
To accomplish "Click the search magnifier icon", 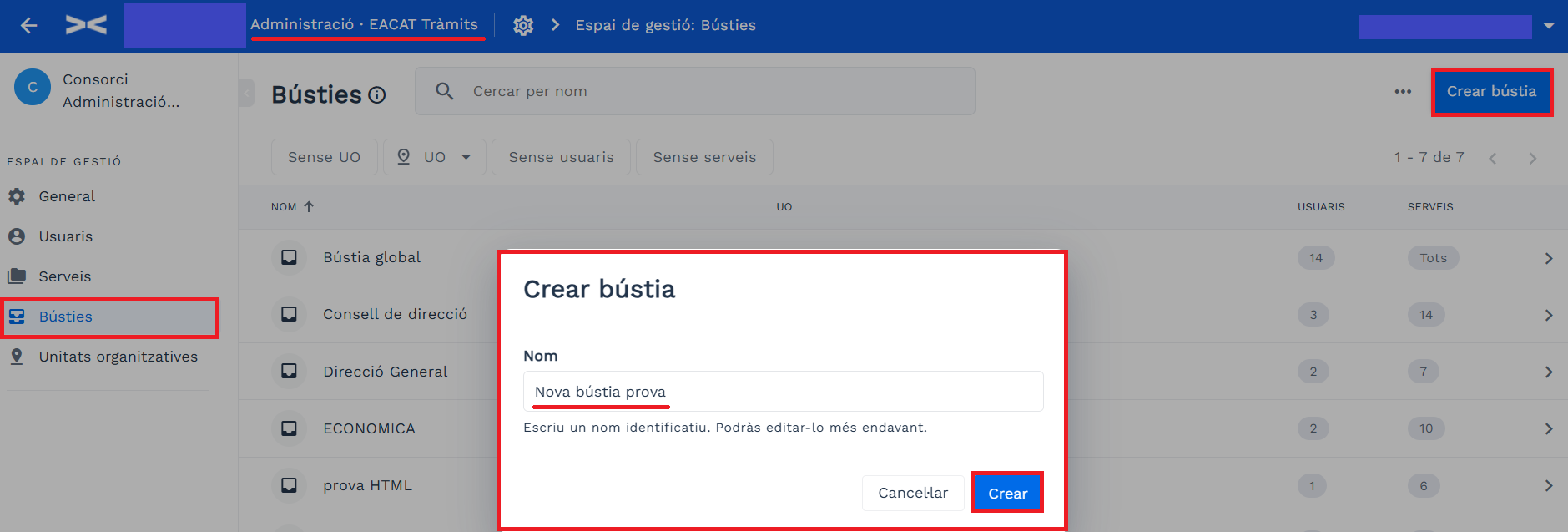I will (445, 91).
